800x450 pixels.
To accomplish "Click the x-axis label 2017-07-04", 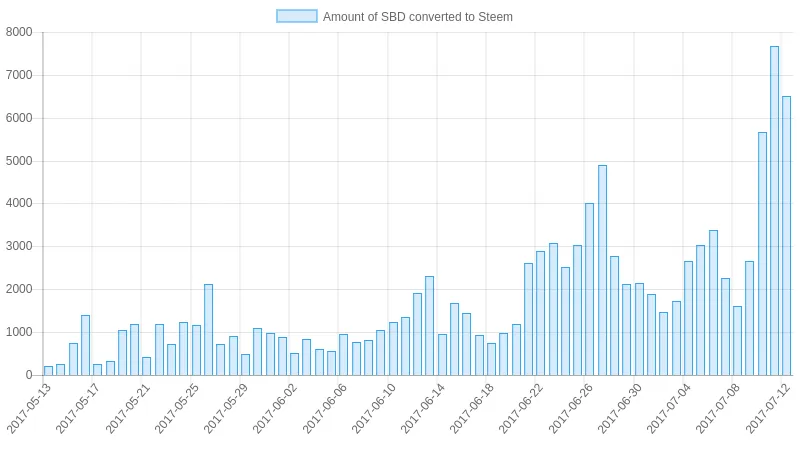I will click(668, 409).
